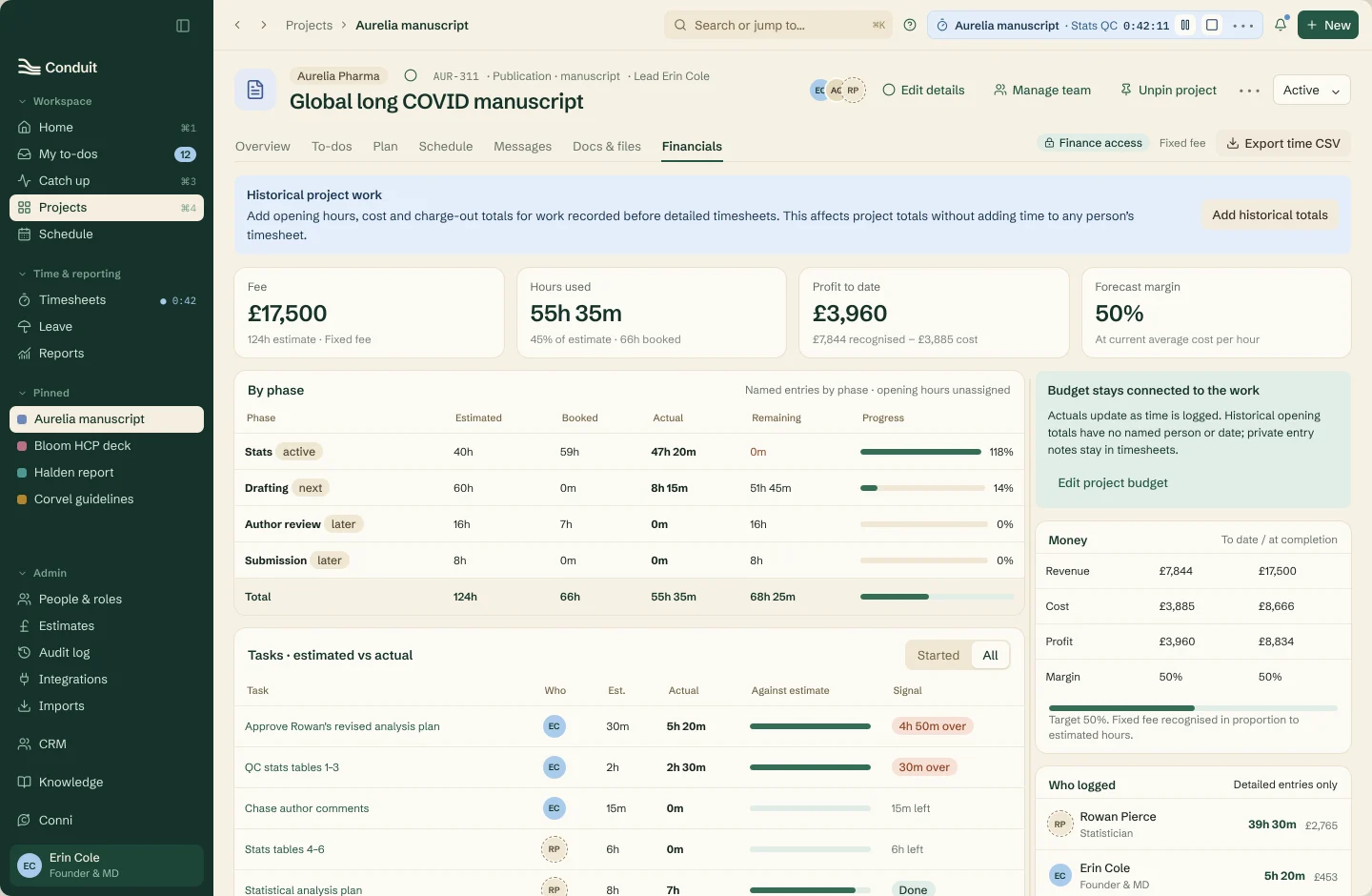Open Home in sidebar
This screenshot has width=1372, height=896.
tap(107, 128)
